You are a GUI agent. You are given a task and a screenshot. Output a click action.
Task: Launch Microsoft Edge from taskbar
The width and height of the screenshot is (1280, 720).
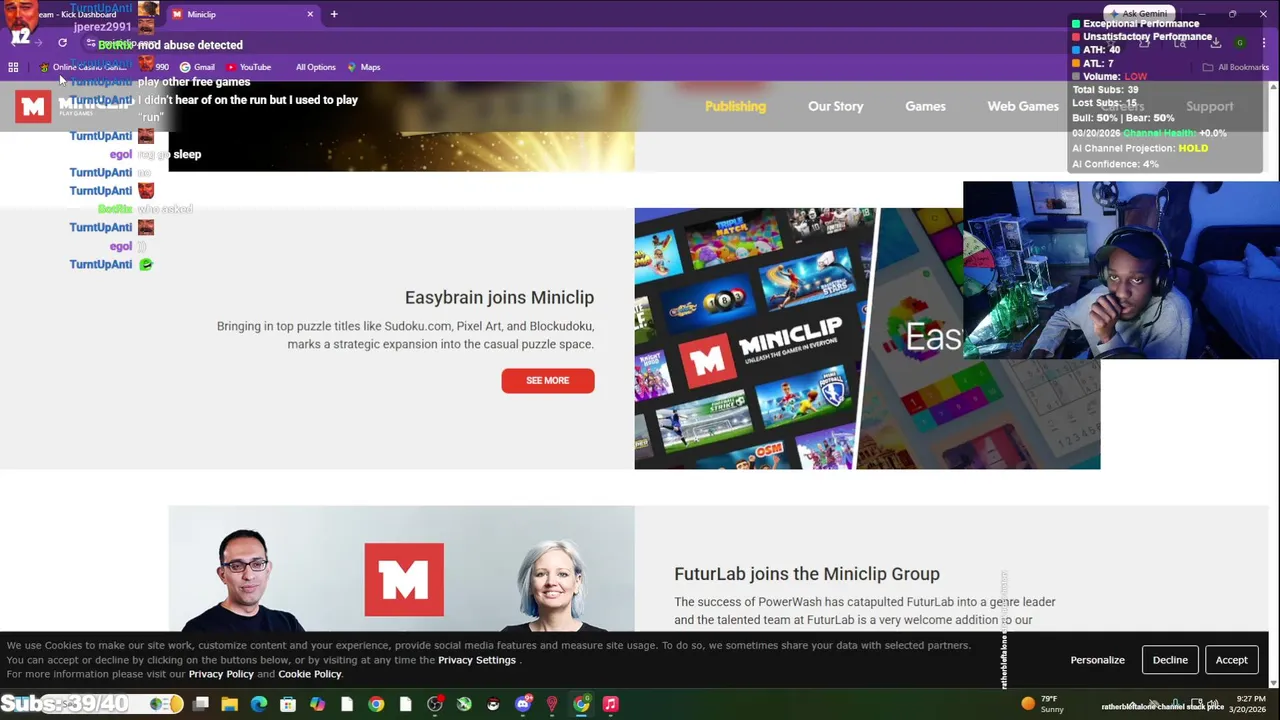(259, 704)
